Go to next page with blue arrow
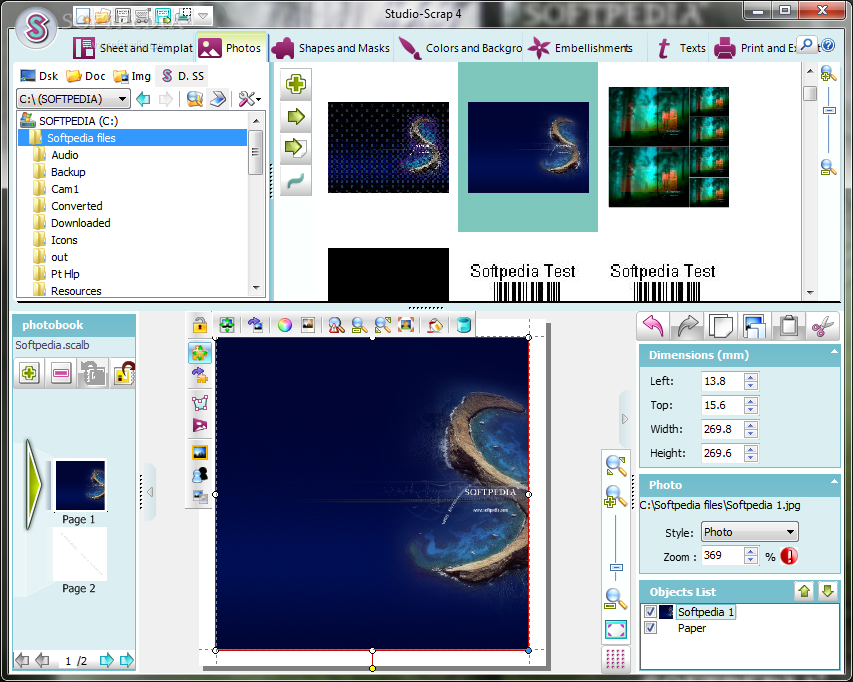Screen dimensions: 853x682 pos(107,660)
